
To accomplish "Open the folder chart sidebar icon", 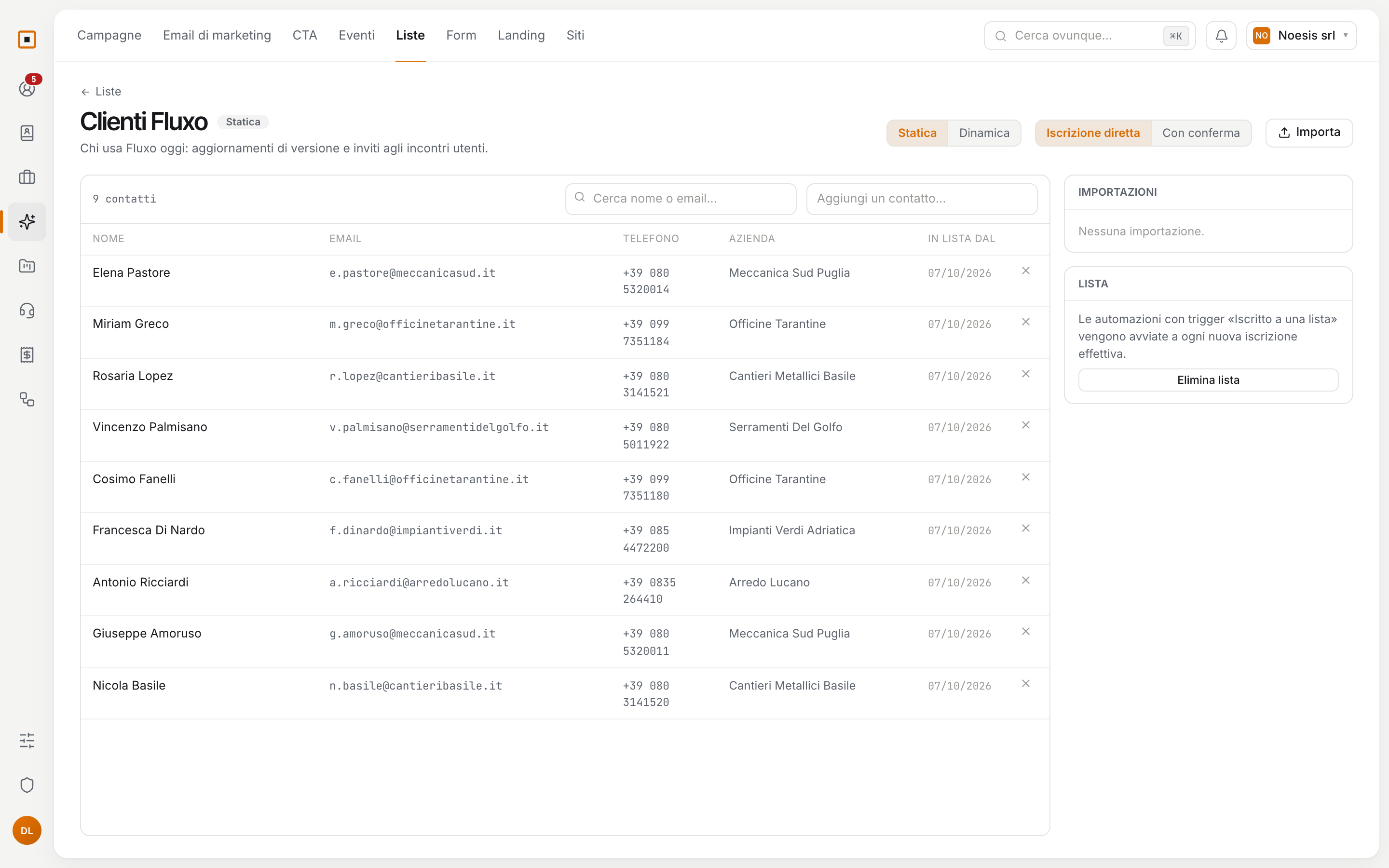I will [27, 266].
